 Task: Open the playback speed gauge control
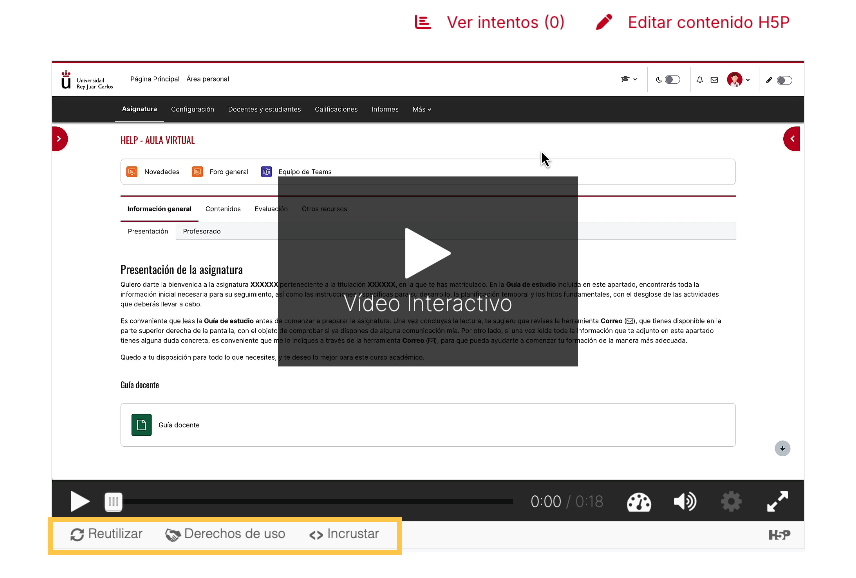point(639,501)
